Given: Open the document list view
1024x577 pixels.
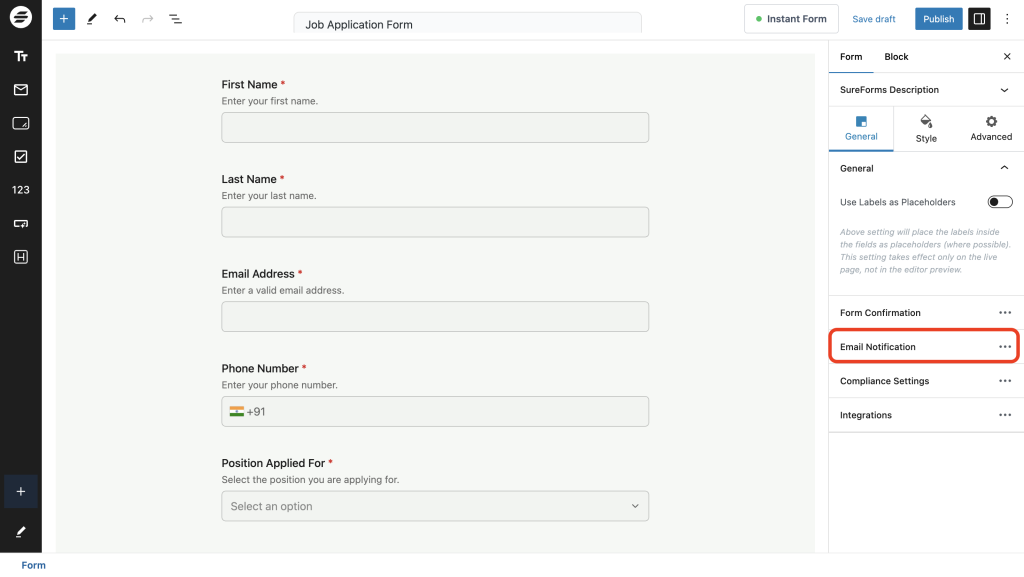Looking at the screenshot, I should pos(176,18).
